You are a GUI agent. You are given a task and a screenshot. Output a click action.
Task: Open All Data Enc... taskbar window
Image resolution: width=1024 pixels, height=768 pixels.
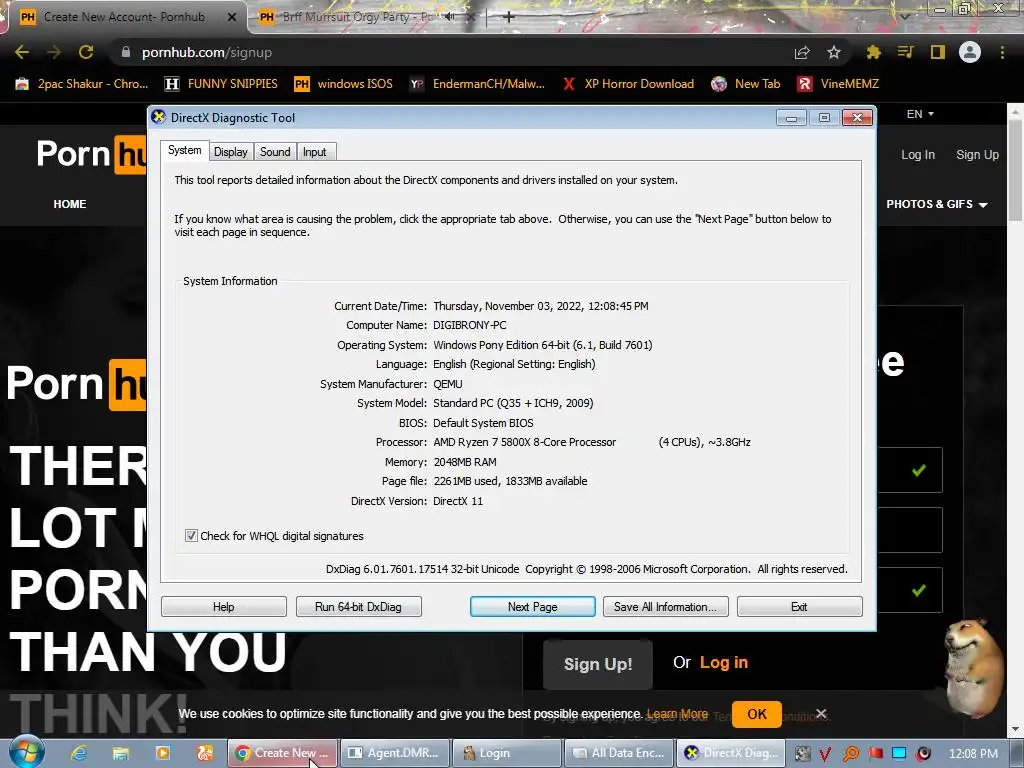tap(618, 753)
